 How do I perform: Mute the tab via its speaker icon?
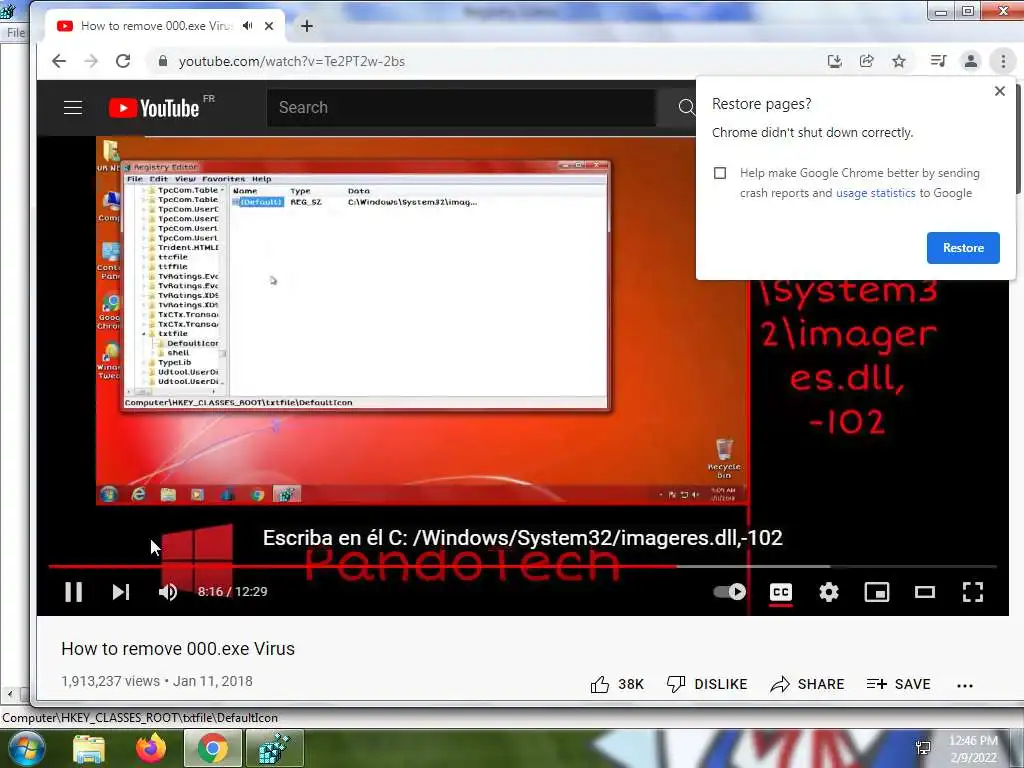point(247,26)
